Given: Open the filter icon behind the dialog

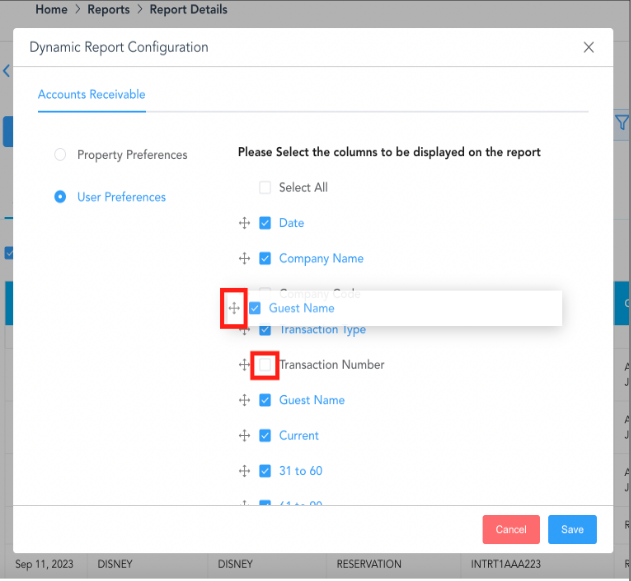Looking at the screenshot, I should click(x=620, y=123).
